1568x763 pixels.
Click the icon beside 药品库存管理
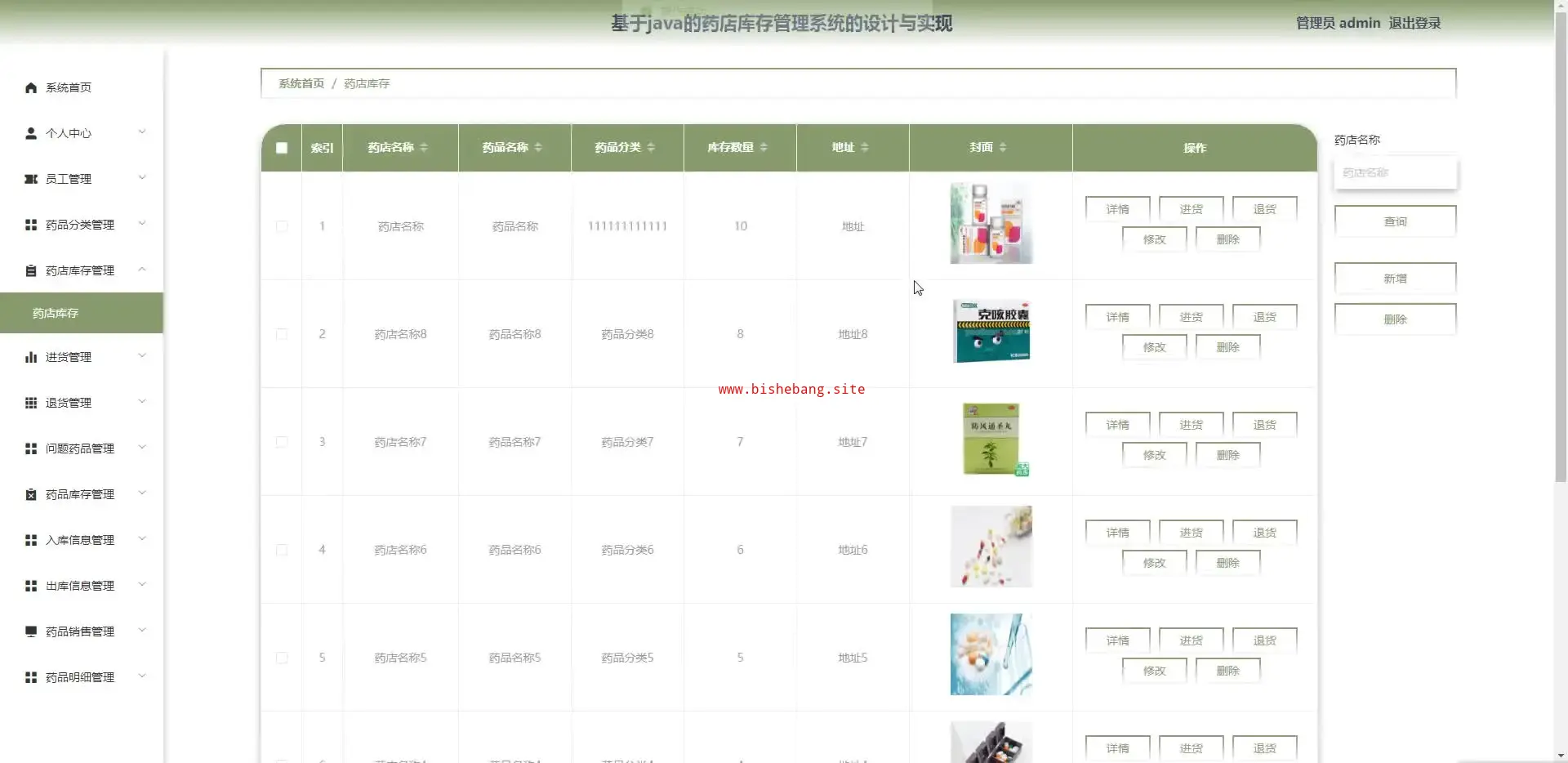(31, 494)
